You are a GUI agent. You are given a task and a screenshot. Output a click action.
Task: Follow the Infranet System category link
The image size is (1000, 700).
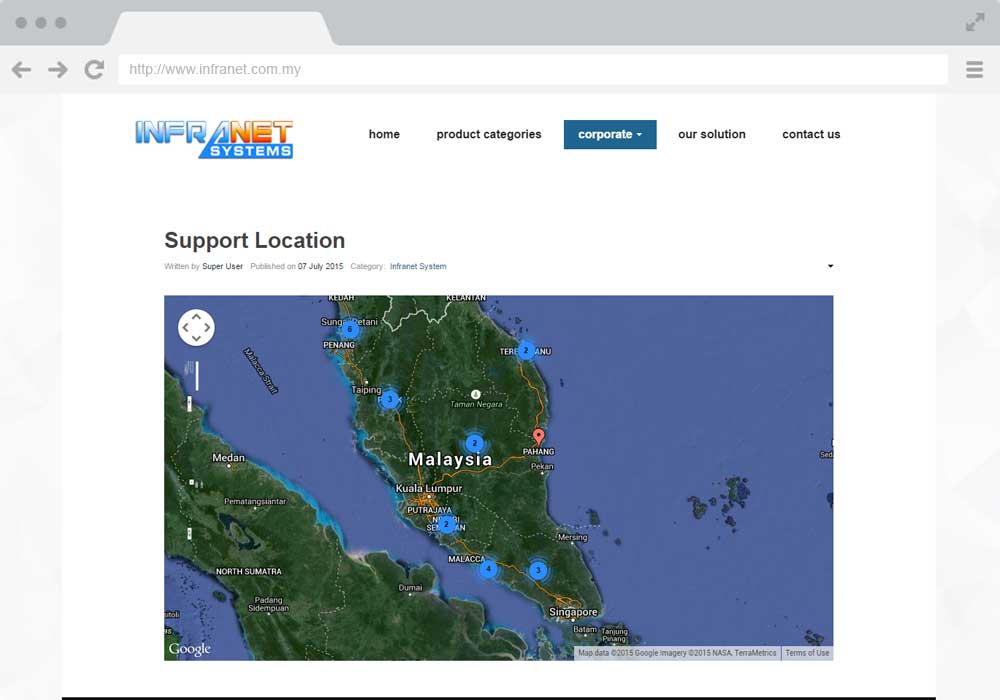[x=418, y=266]
